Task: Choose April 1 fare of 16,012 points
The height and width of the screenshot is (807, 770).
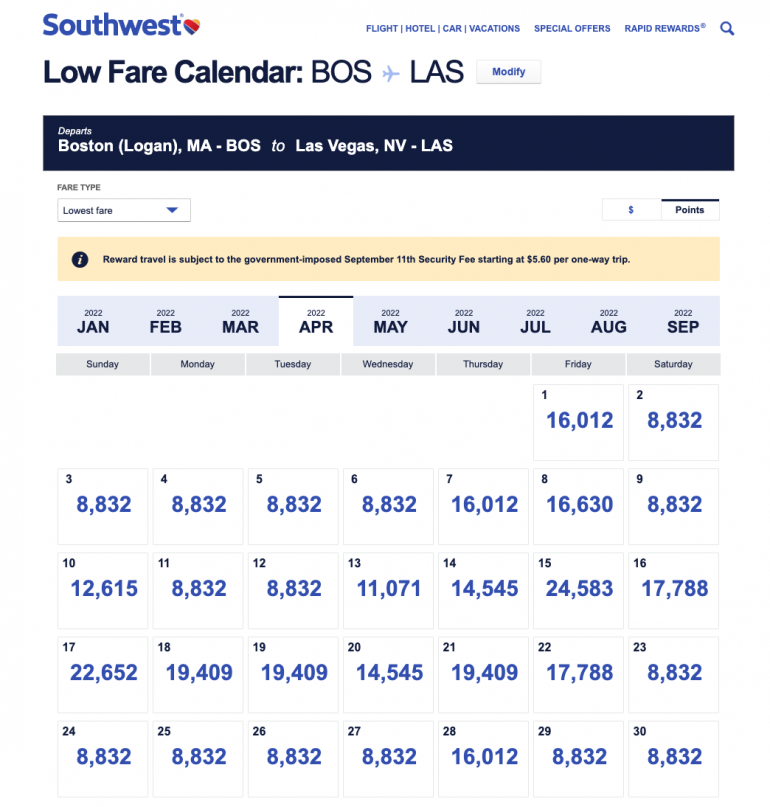Action: [x=578, y=421]
